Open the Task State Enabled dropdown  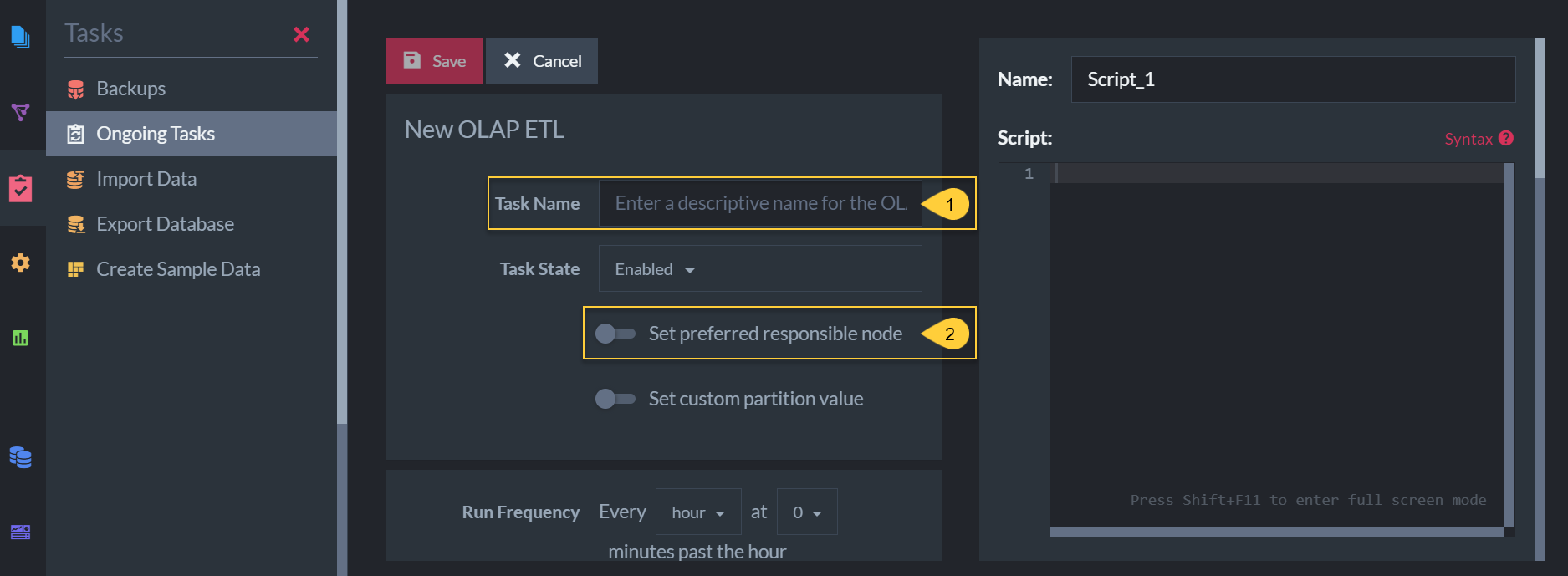click(760, 268)
